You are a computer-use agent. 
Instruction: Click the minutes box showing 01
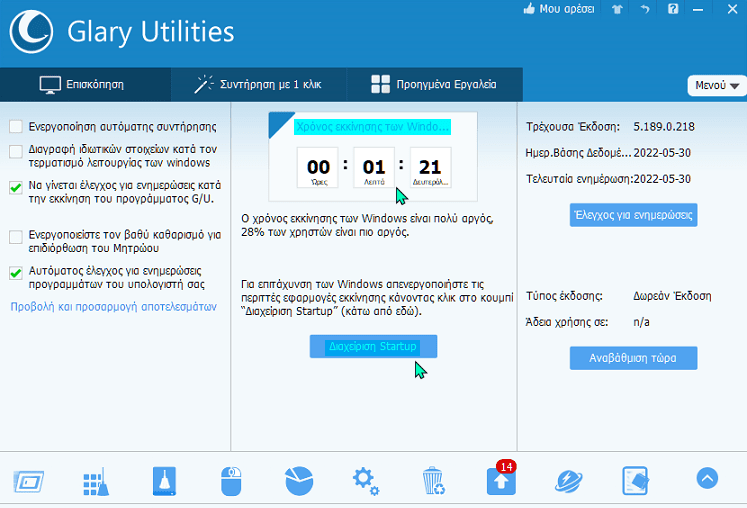(374, 167)
